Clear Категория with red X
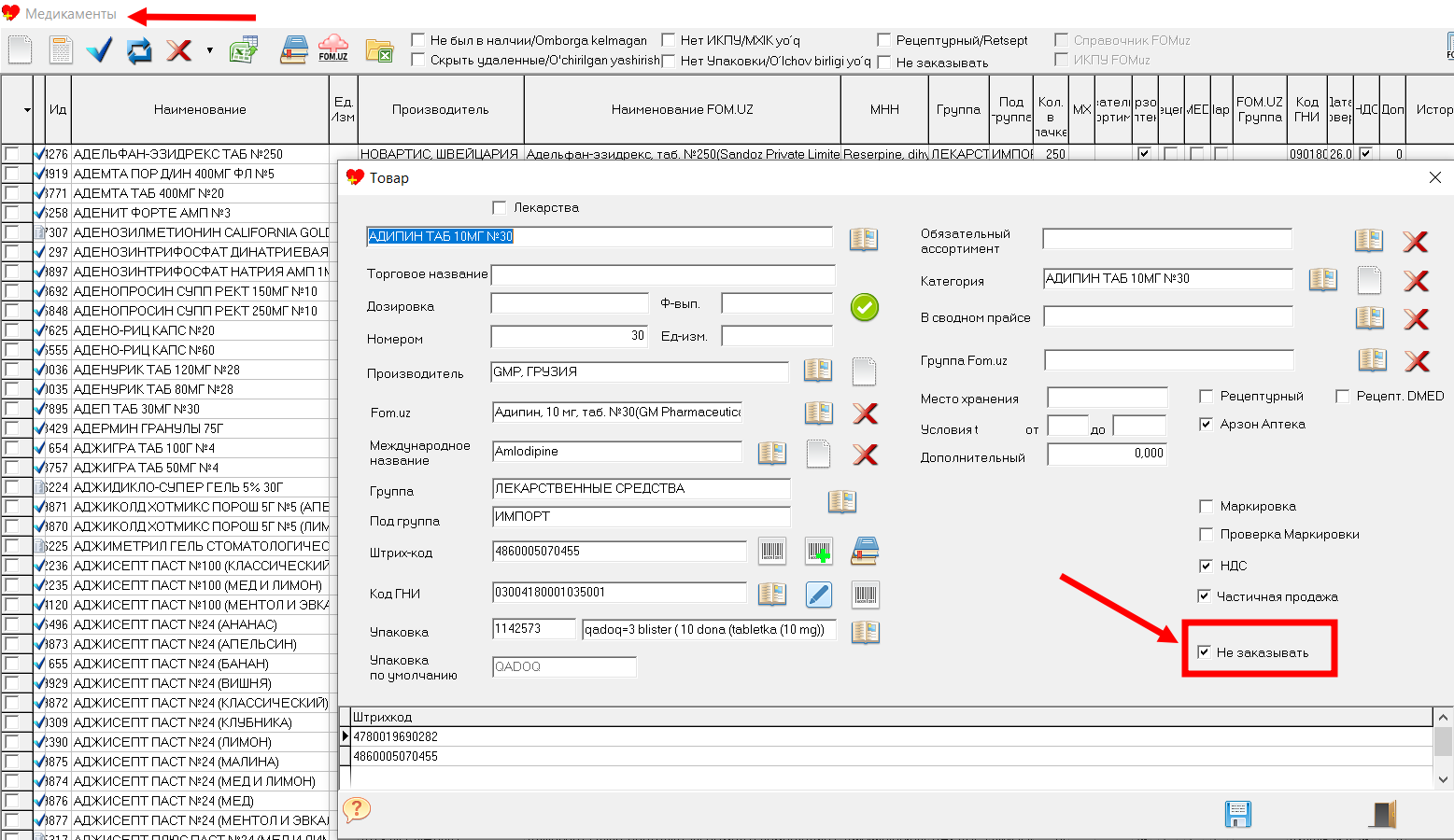 coord(1417,281)
